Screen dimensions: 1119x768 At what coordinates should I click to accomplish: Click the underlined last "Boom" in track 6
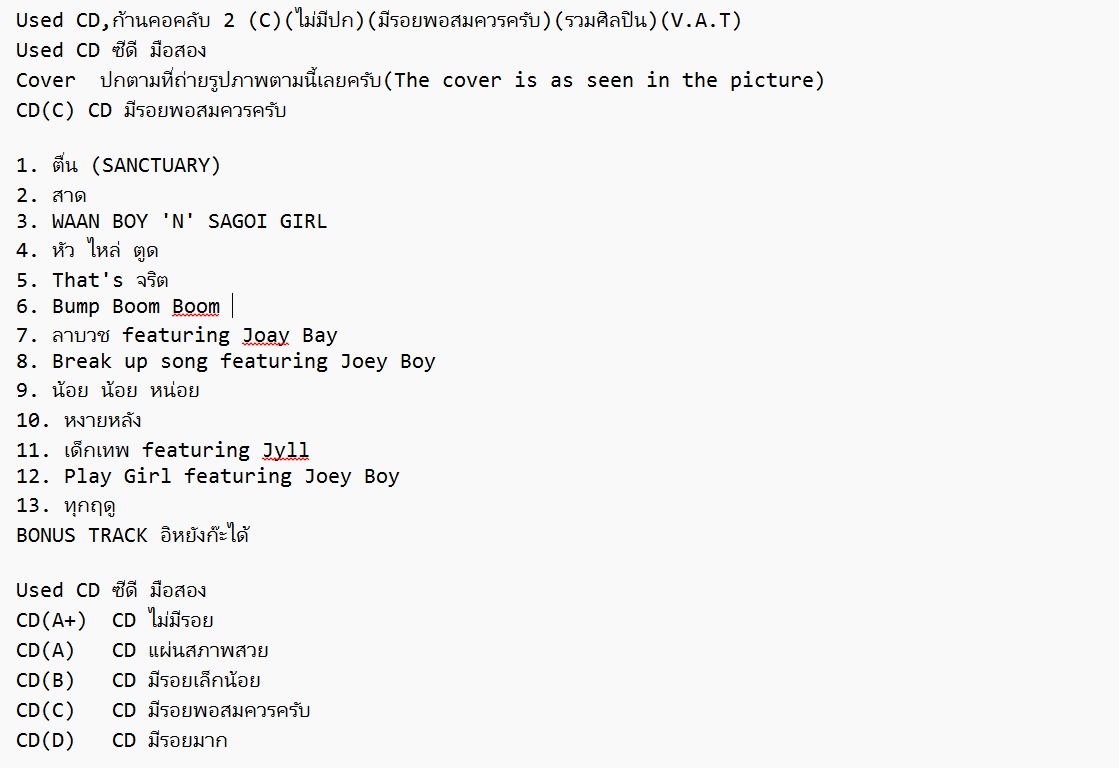pos(196,306)
